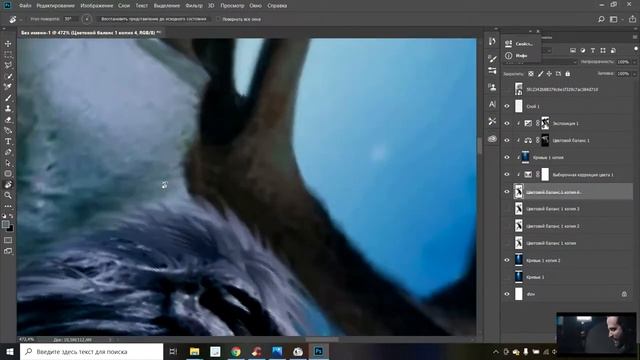Screen dimensions: 640x360
Task: Open File Explorer from the taskbar
Action: tap(194, 351)
